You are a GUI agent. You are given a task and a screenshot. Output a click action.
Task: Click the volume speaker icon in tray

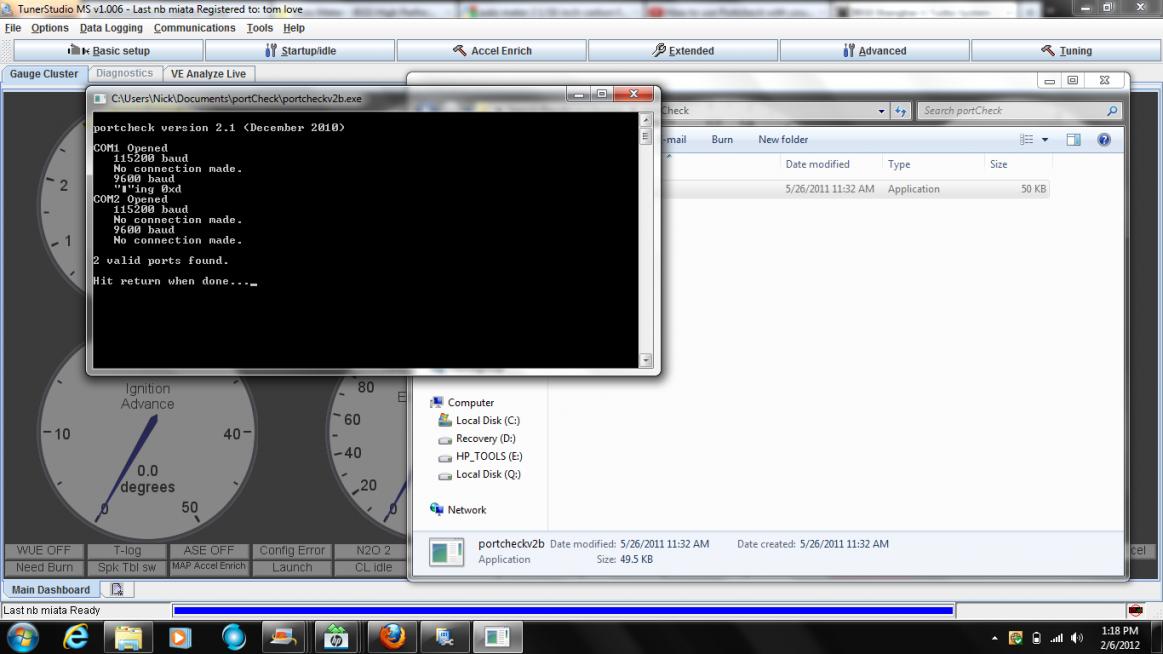pos(1077,638)
